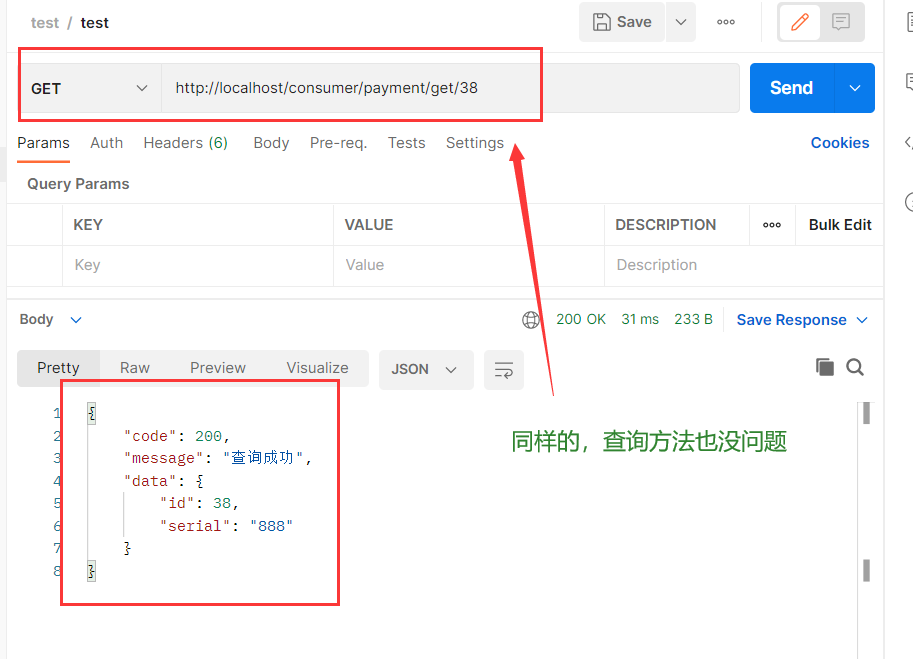Click the network globe icon
Screen dimensions: 913x659
click(x=531, y=320)
